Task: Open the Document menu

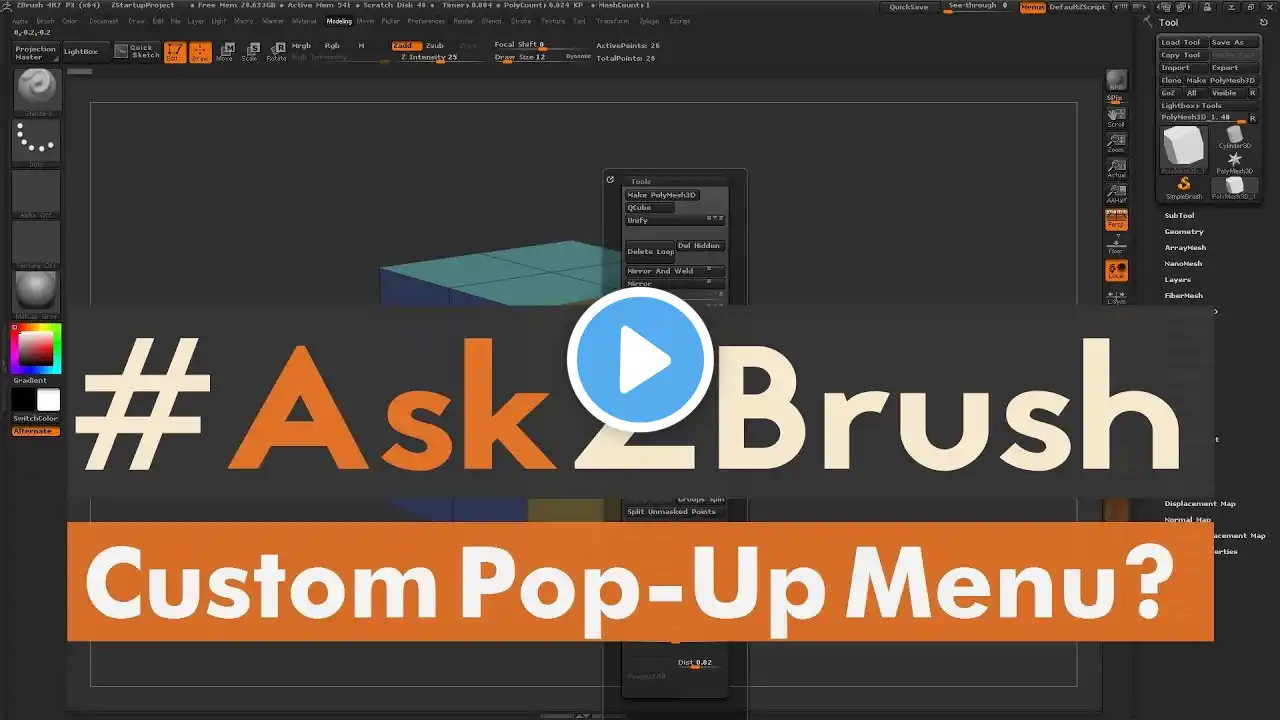Action: click(x=103, y=21)
